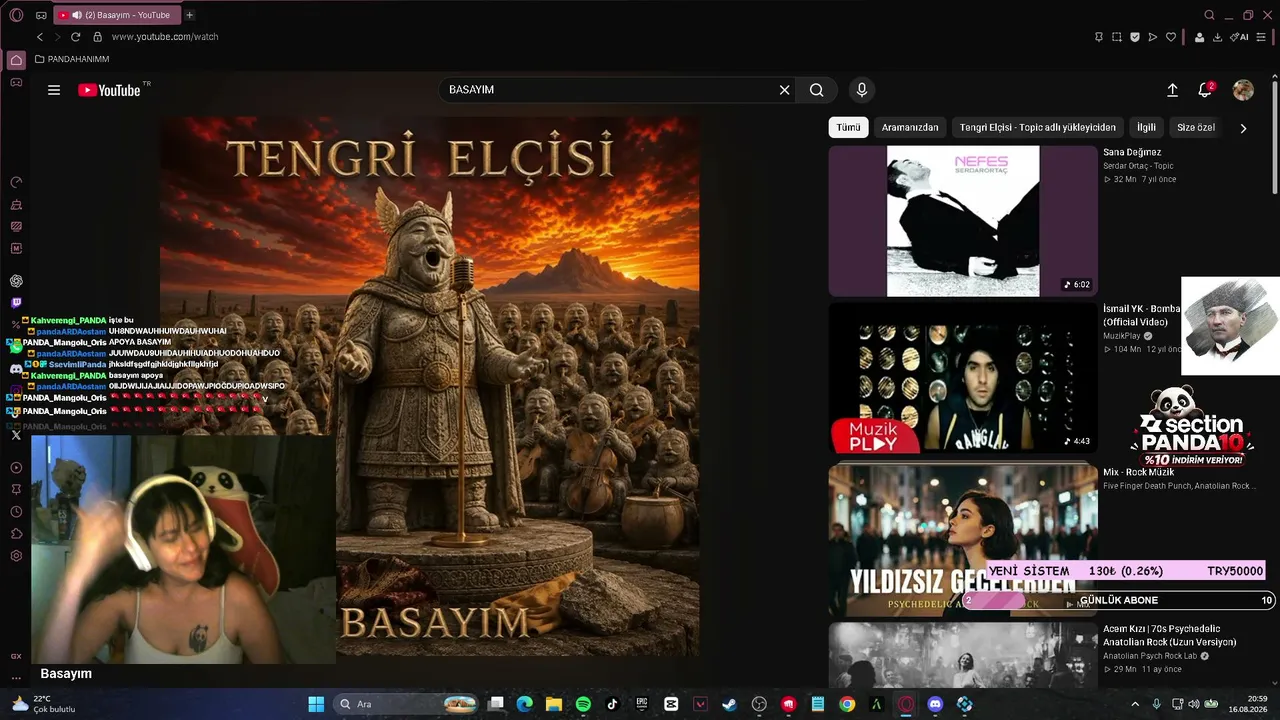Open the sidebar settings gear

[16, 556]
